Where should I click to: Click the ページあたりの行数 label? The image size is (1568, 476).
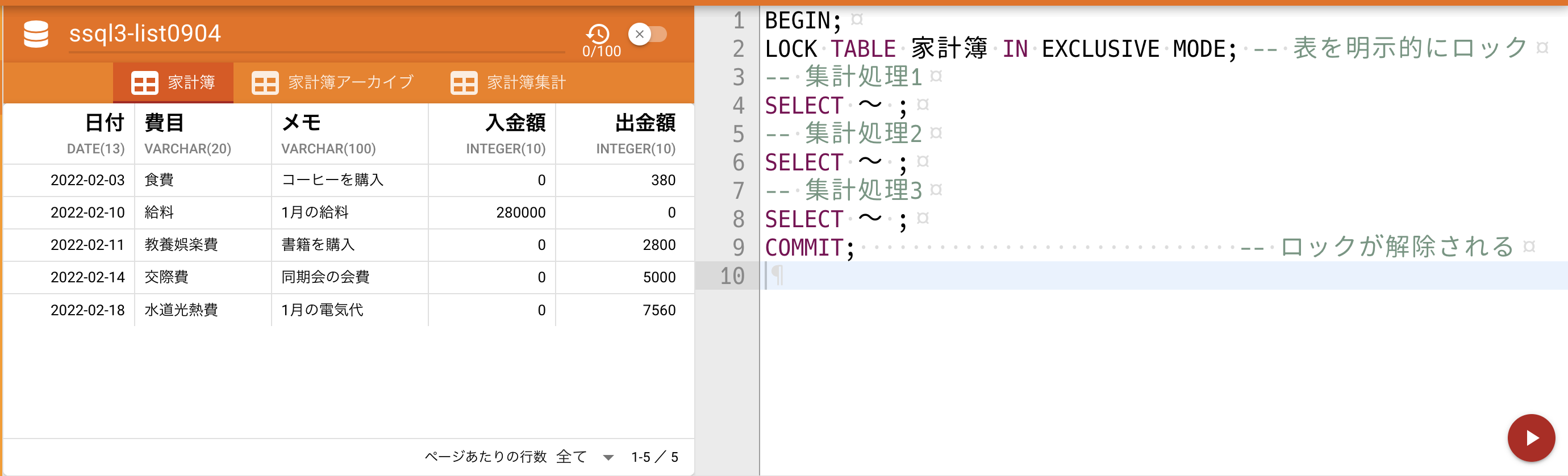tap(486, 457)
